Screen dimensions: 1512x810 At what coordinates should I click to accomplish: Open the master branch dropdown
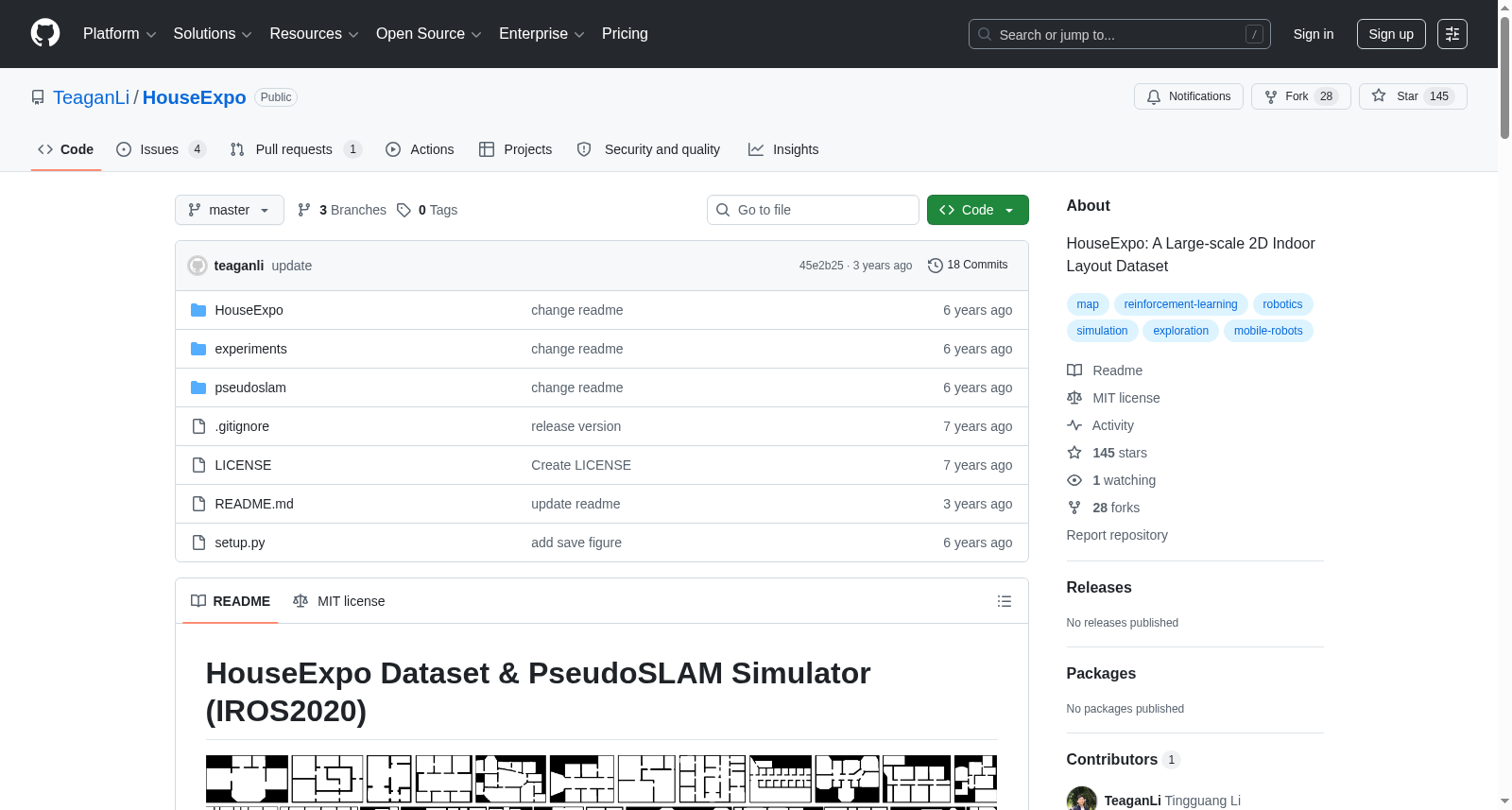[x=230, y=210]
